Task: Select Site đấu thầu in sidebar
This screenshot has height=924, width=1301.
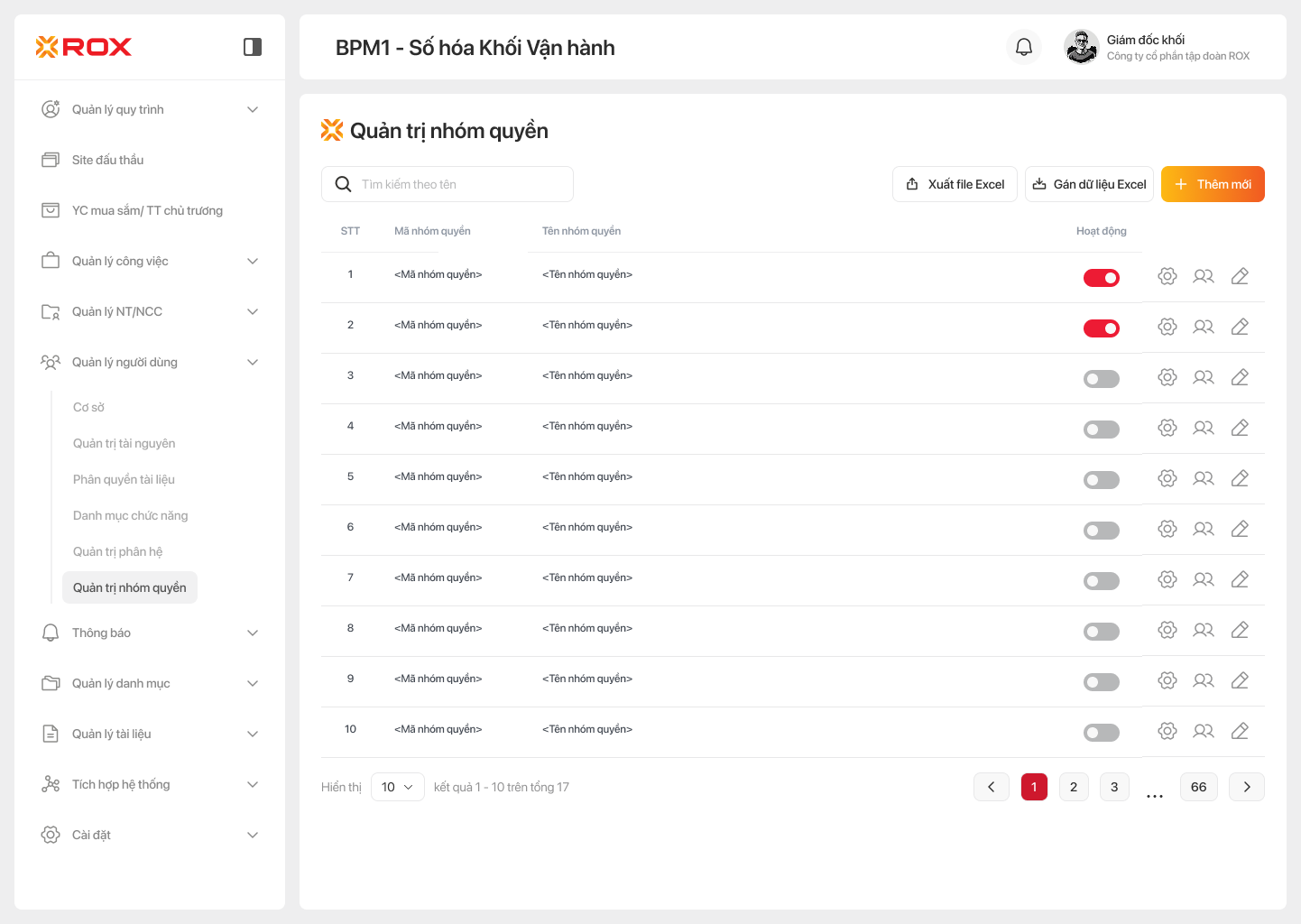Action: (x=108, y=160)
